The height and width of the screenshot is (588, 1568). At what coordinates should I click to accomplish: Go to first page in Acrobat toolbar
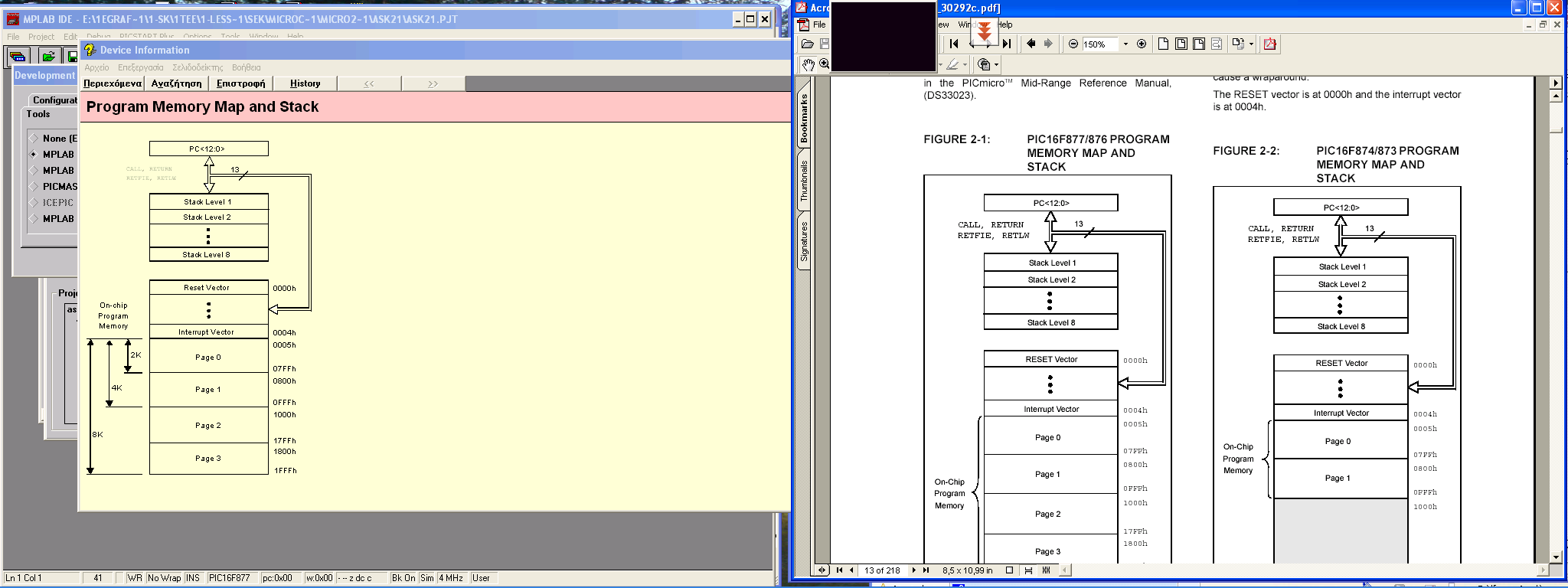coord(954,44)
